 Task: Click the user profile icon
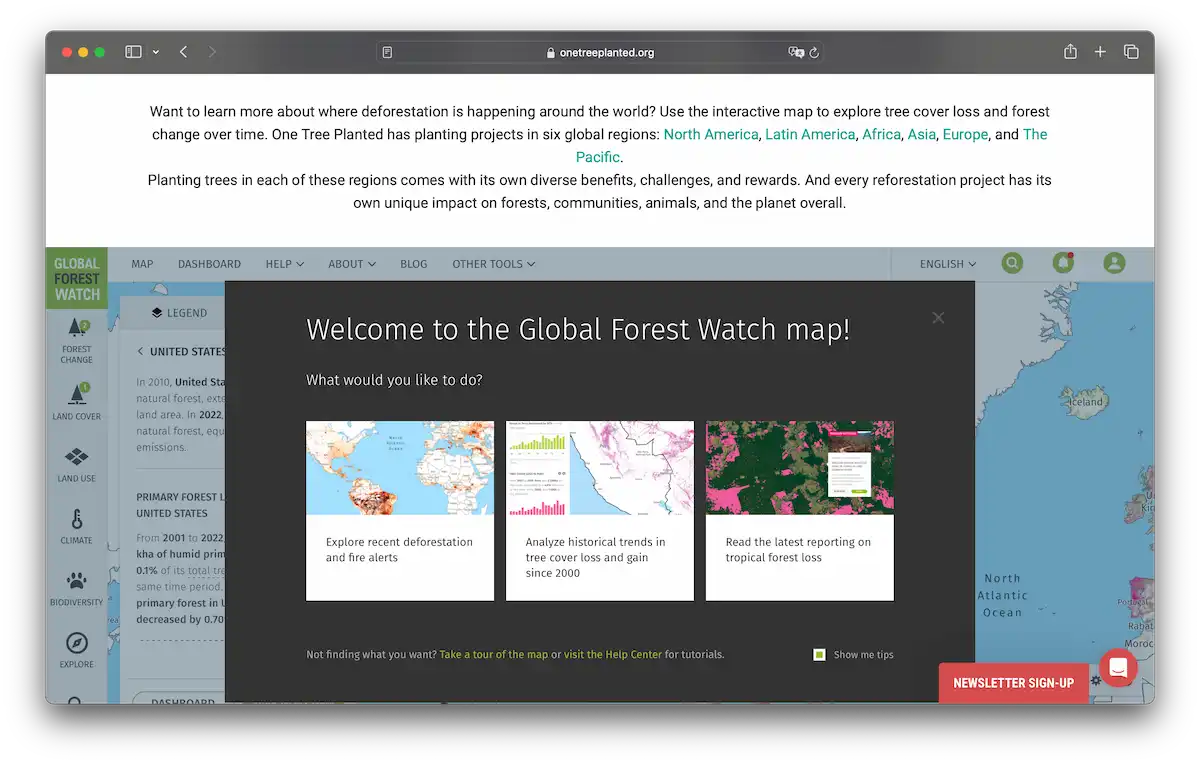pyautogui.click(x=1115, y=263)
